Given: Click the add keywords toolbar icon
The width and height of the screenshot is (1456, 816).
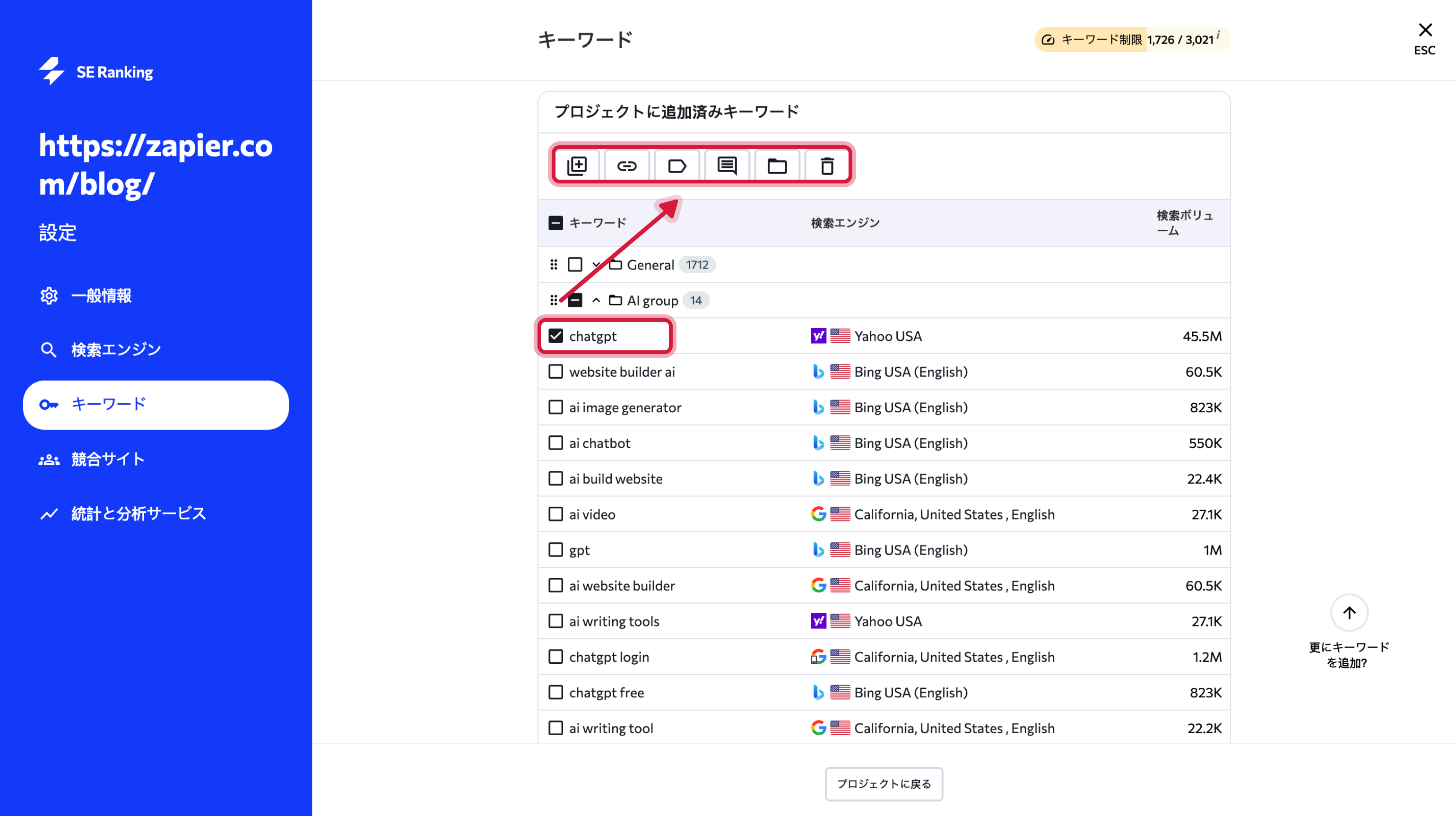Looking at the screenshot, I should click(577, 165).
